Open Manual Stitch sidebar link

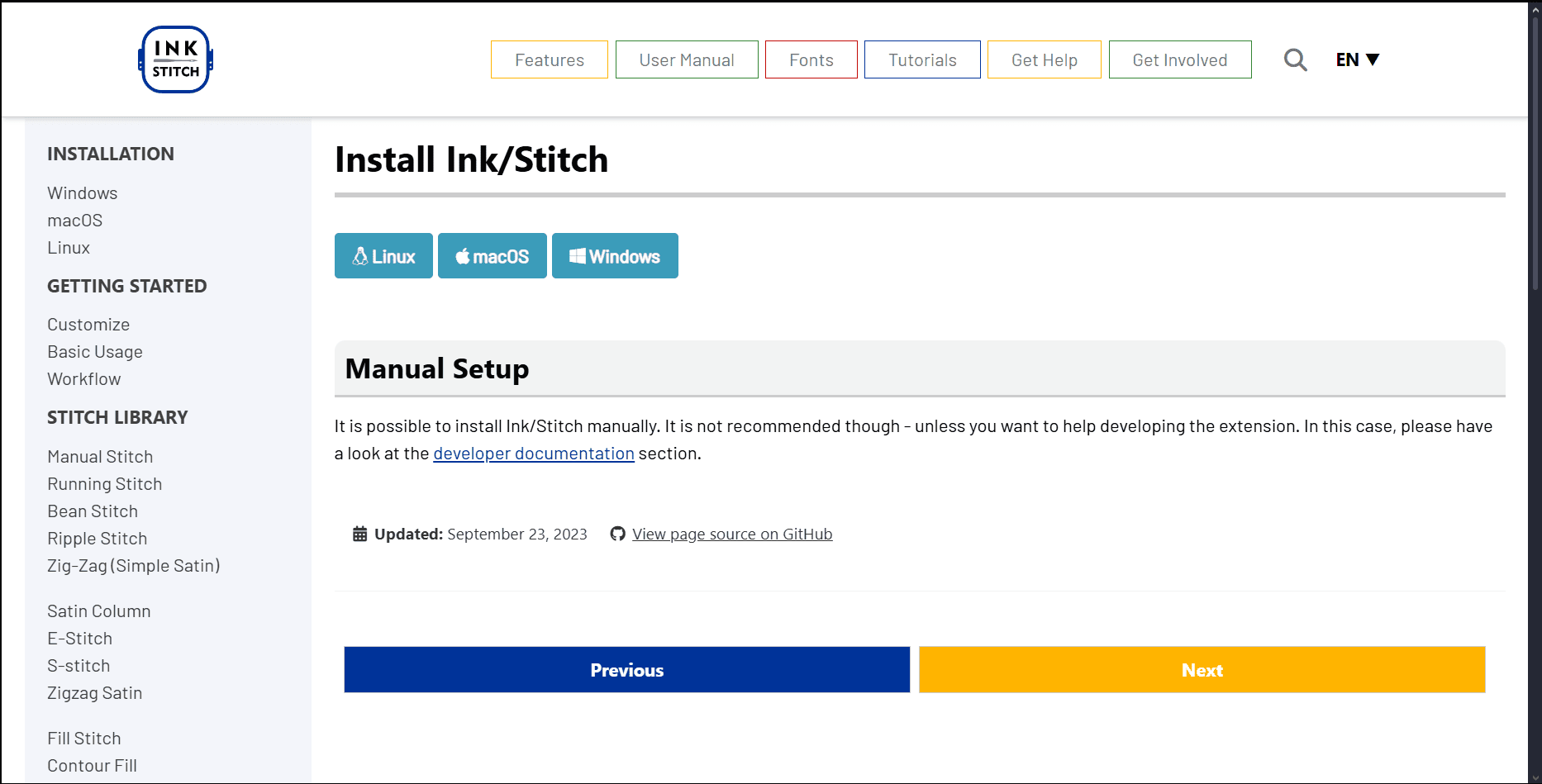pos(100,457)
